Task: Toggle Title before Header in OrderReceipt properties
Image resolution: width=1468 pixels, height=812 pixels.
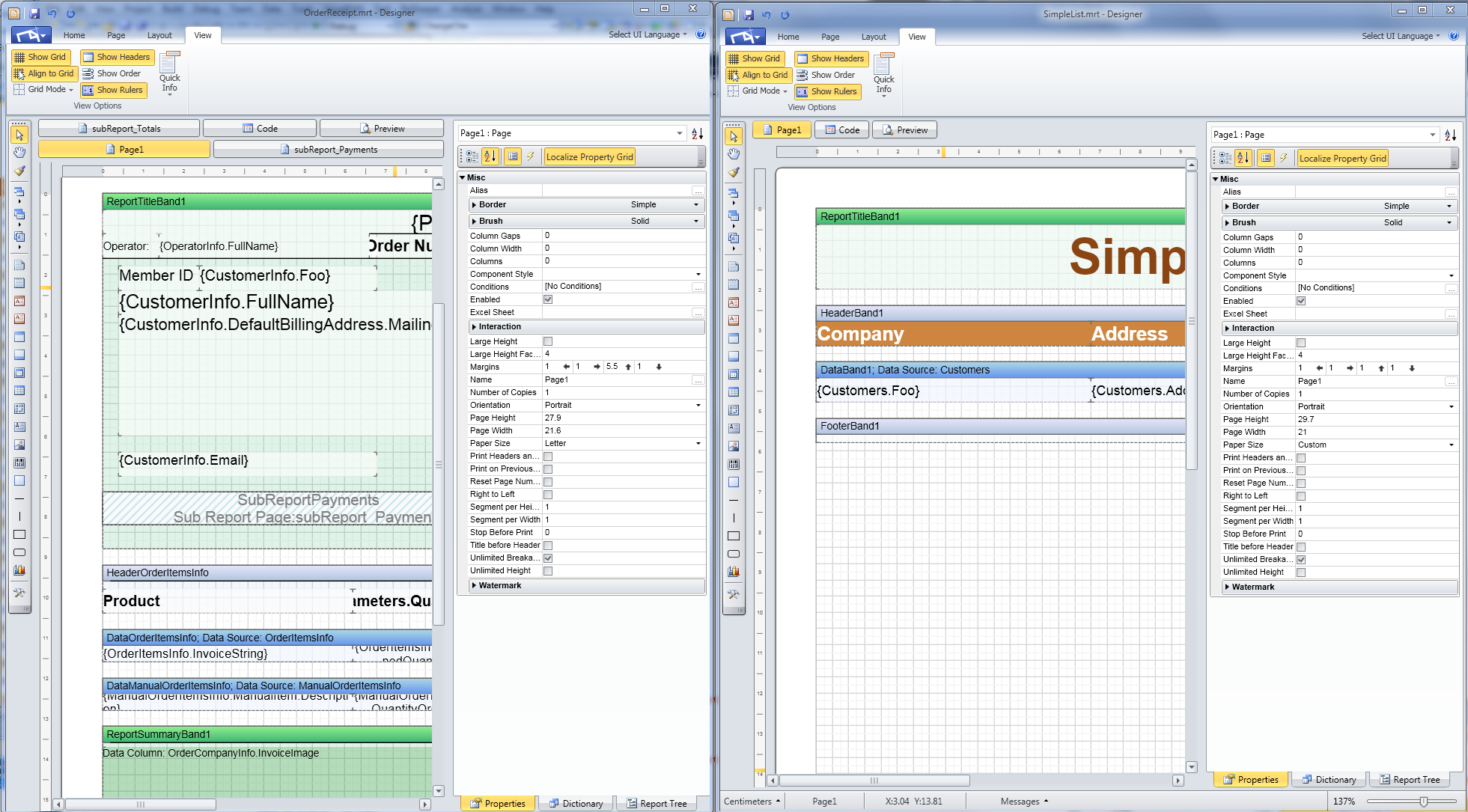Action: click(x=548, y=546)
